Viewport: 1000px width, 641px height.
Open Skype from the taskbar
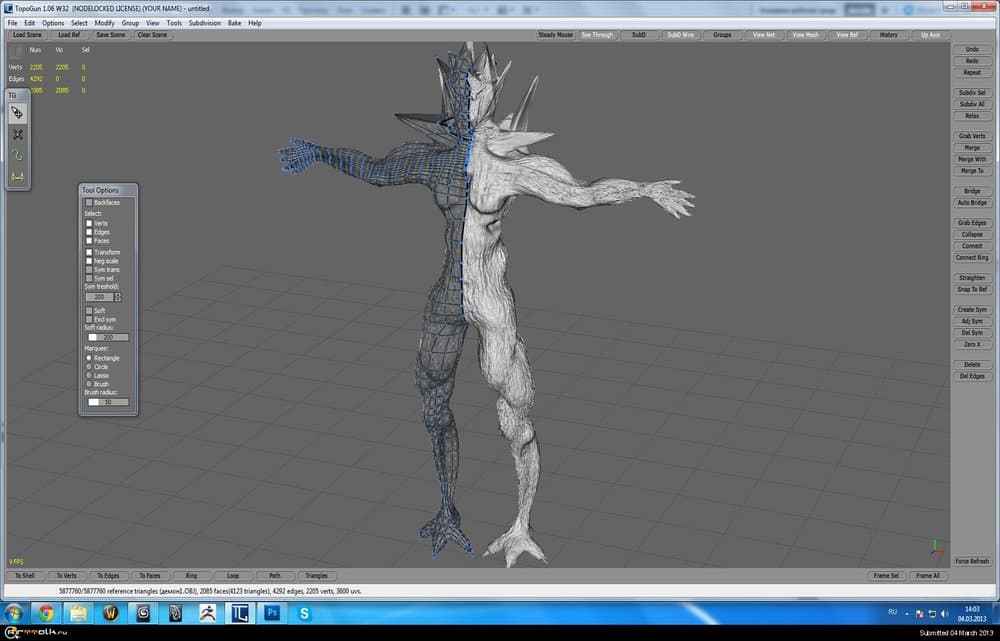pyautogui.click(x=303, y=612)
